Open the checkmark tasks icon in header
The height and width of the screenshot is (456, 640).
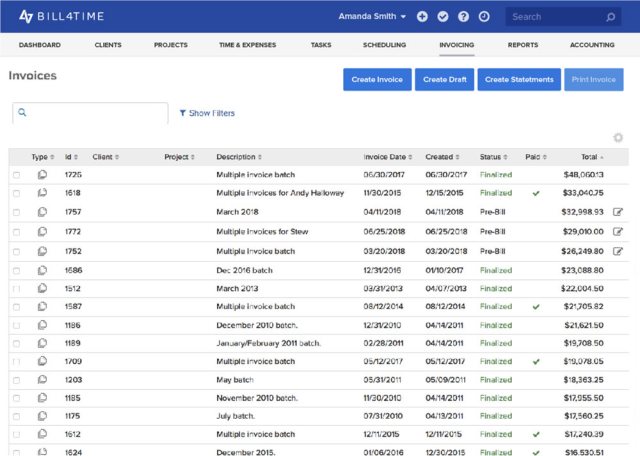point(443,17)
